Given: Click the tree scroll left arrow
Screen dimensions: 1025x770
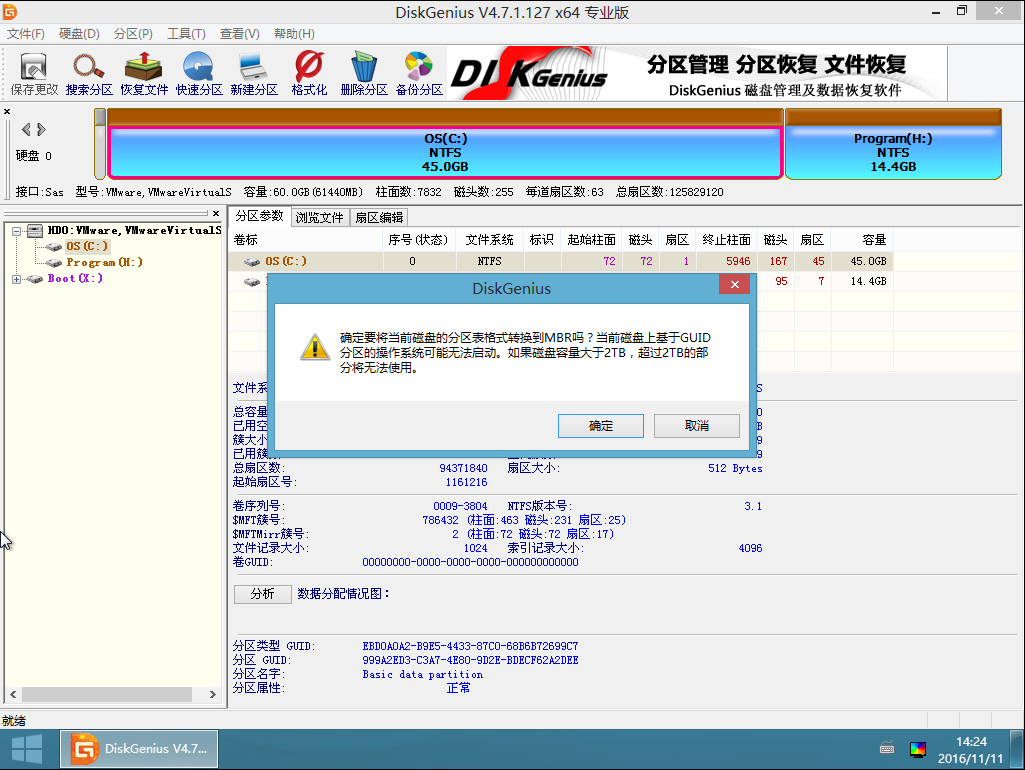Looking at the screenshot, I should click(13, 694).
